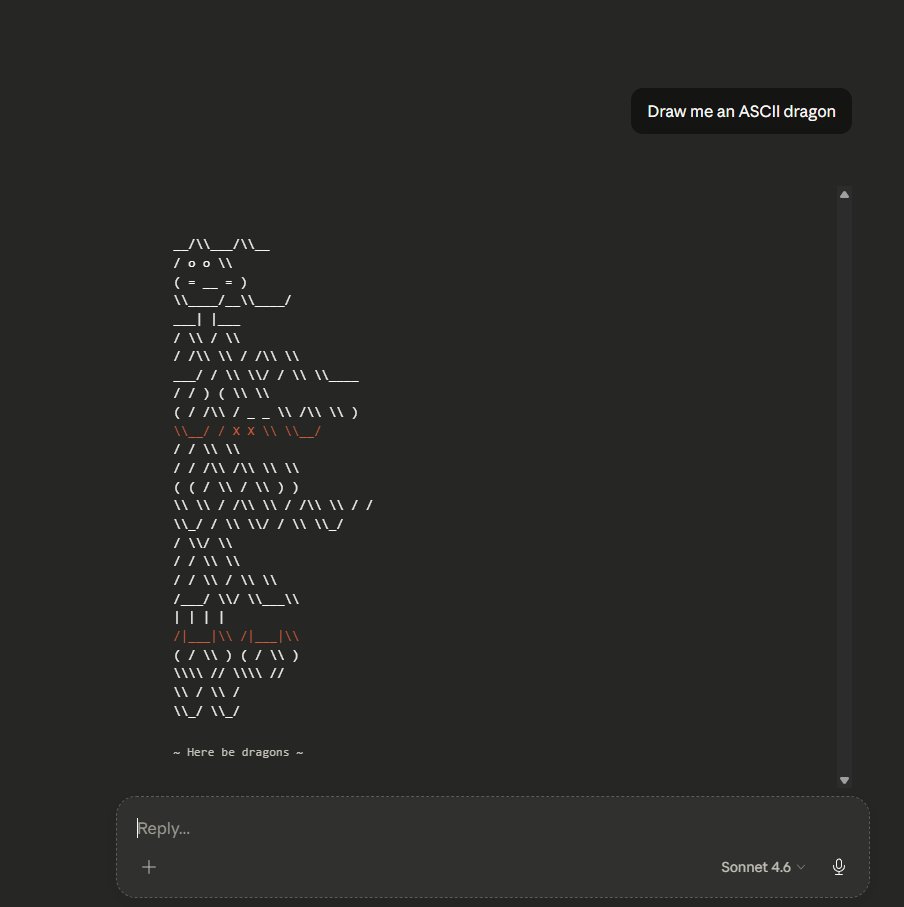Click the 'Draw me an ASCII dragon' message bubble

click(741, 111)
